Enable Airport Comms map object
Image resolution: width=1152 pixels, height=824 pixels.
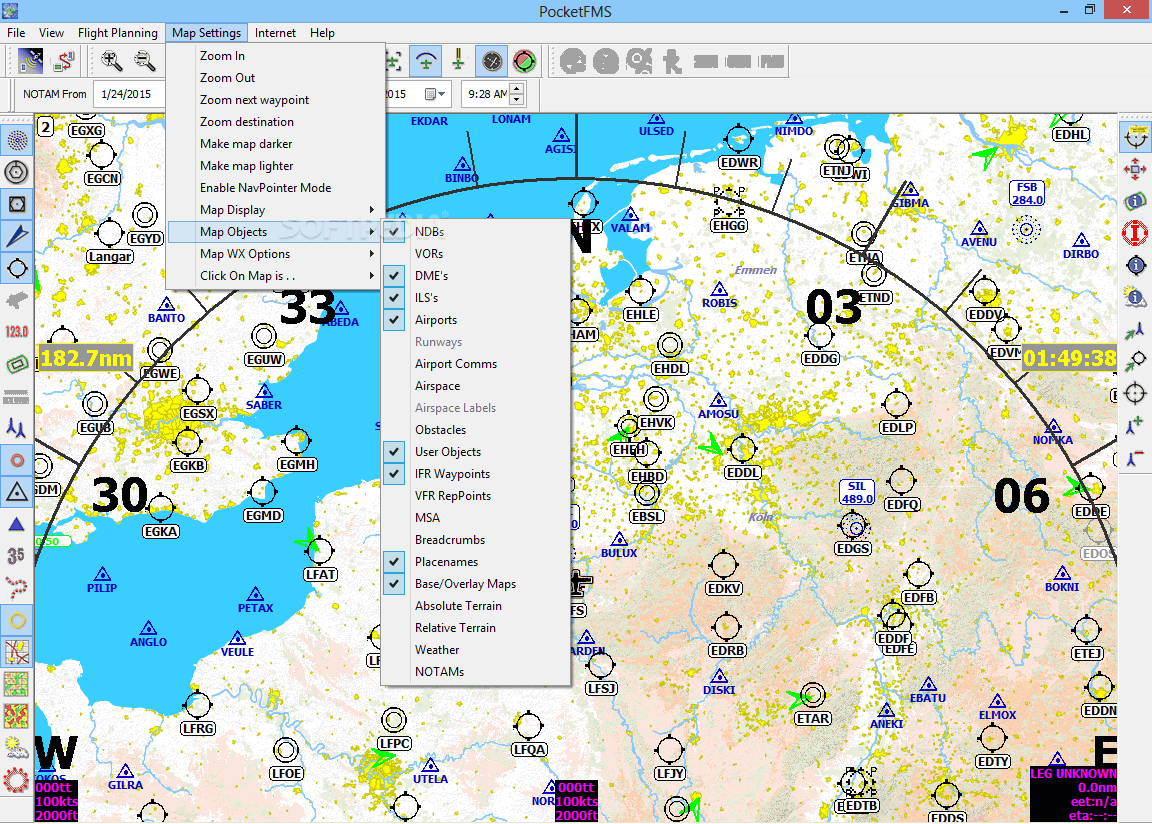475,364
